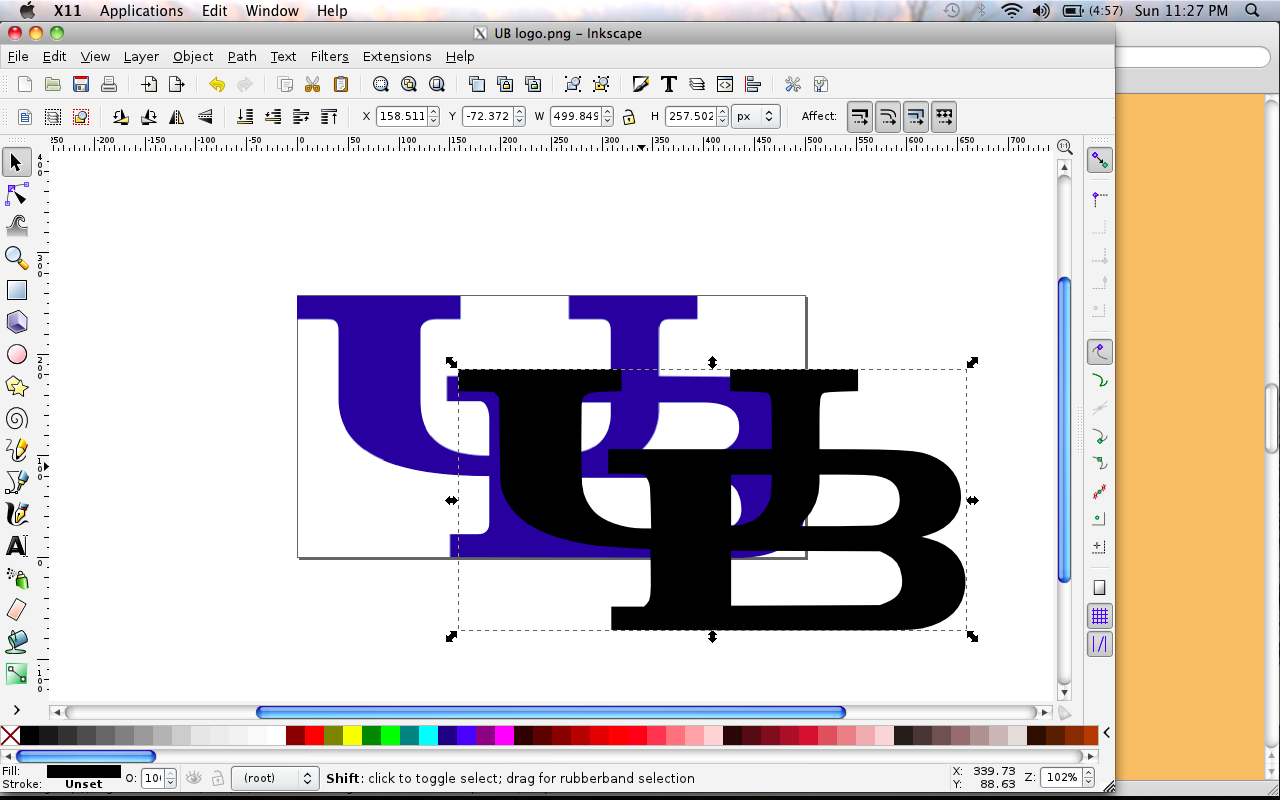Screen dimensions: 1280x800
Task: Open the macOS Applications menu
Action: coord(141,11)
